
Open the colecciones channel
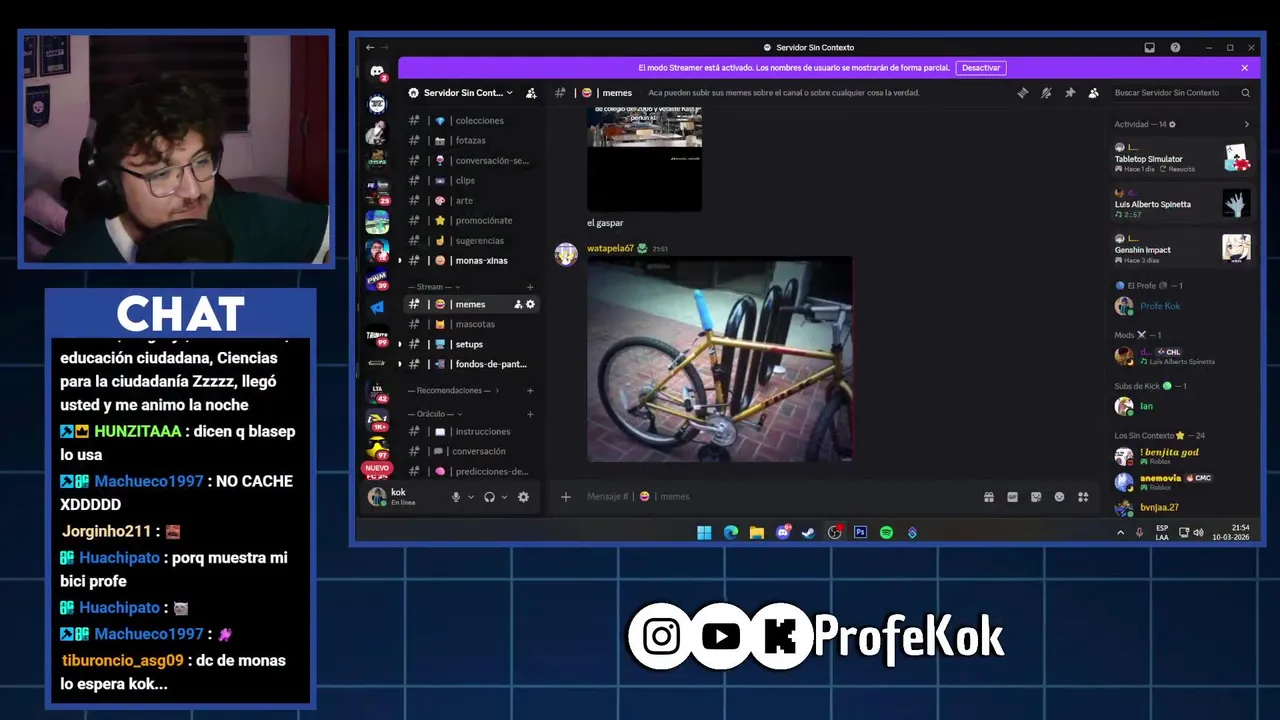pyautogui.click(x=470, y=121)
